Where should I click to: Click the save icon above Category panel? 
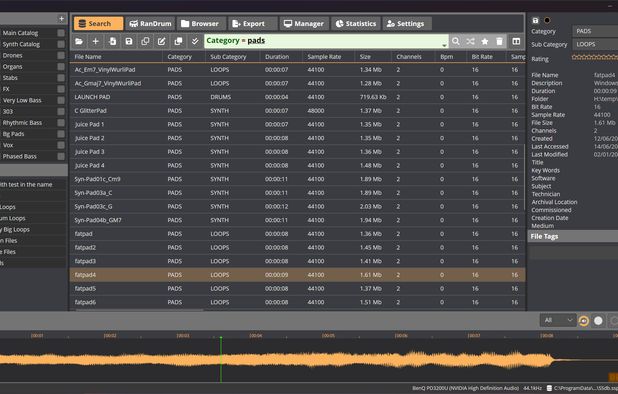(535, 20)
